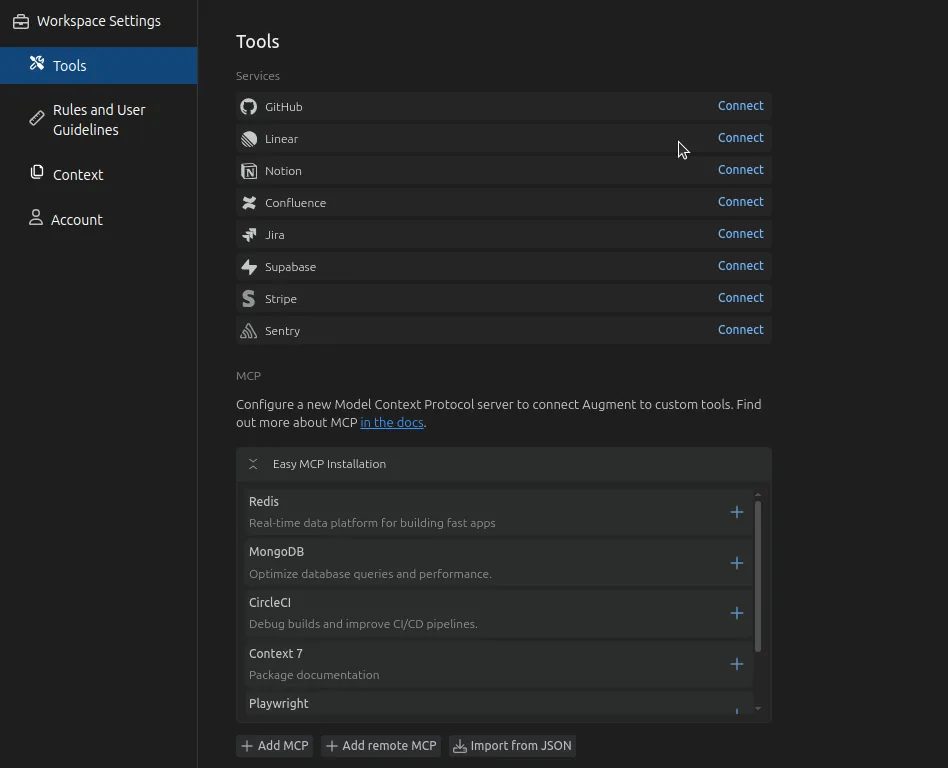Click Import from JSON button

tap(512, 746)
